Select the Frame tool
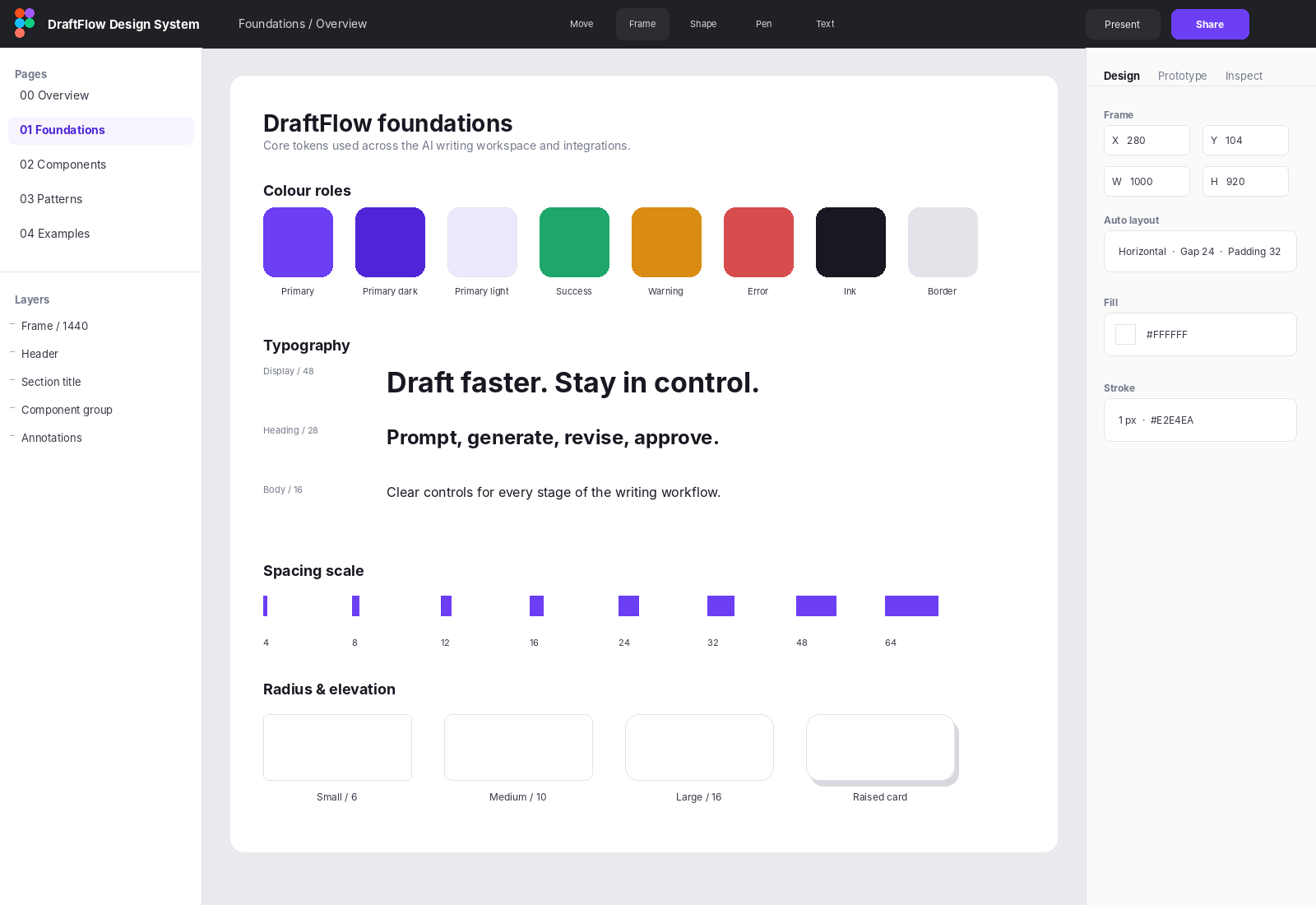The height and width of the screenshot is (905, 1316). [642, 24]
